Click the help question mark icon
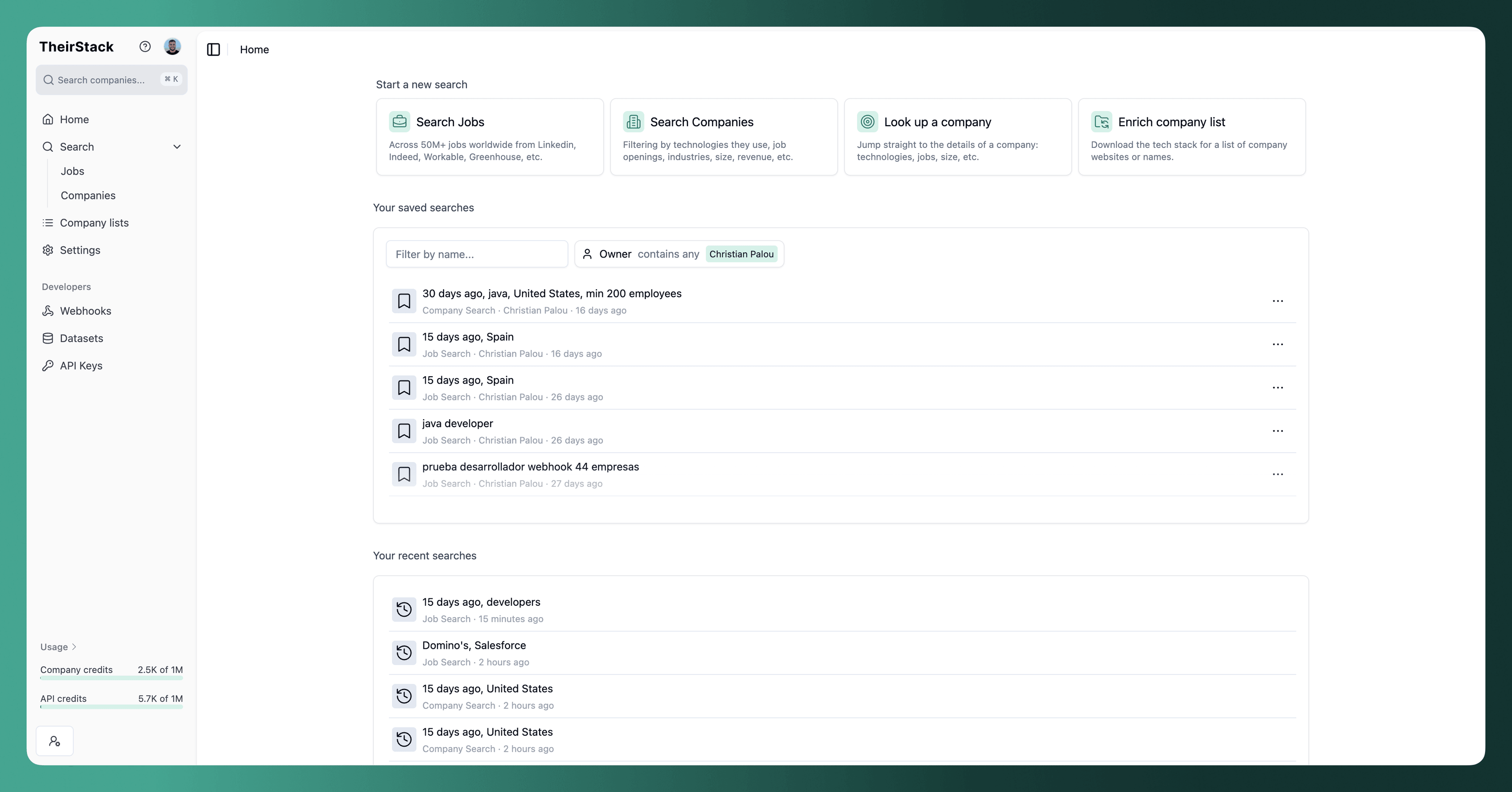Screen dimensions: 1512x792 point(145,46)
